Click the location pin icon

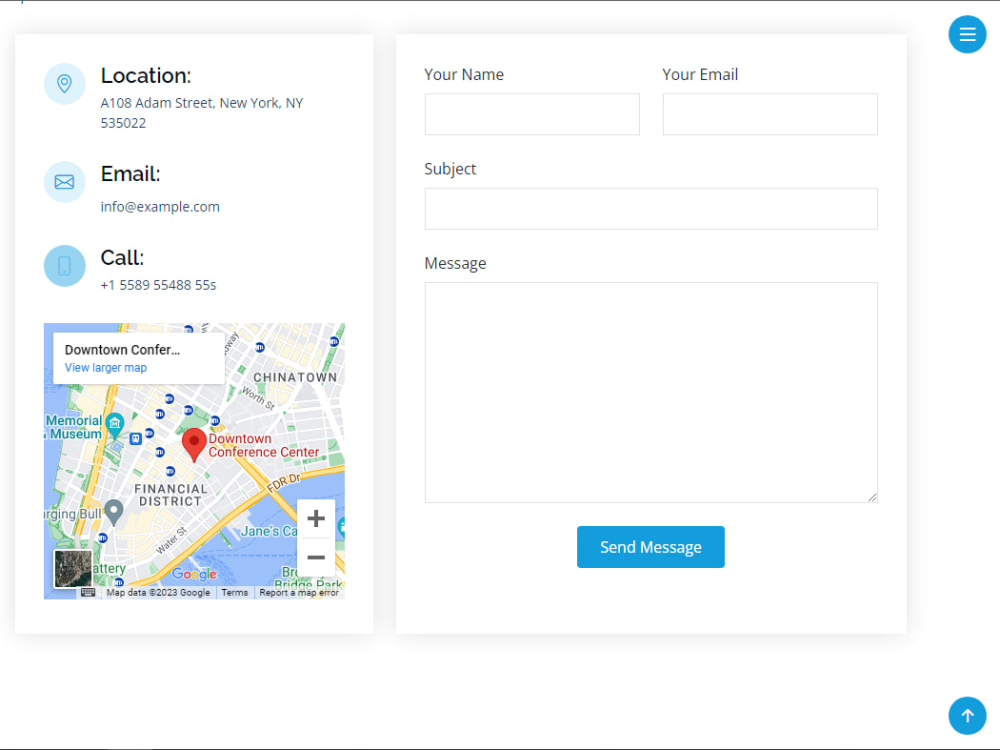(x=64, y=84)
